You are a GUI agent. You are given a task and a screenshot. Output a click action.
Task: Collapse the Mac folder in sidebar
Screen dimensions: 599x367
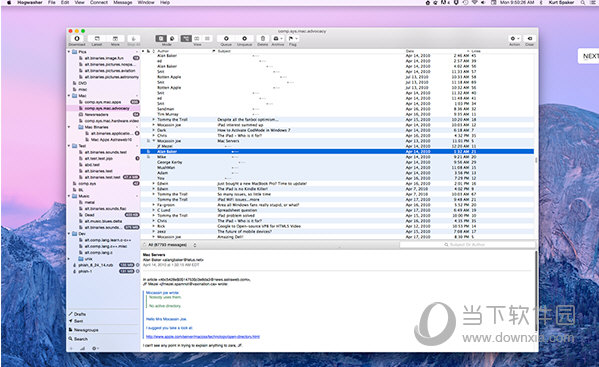(x=69, y=95)
